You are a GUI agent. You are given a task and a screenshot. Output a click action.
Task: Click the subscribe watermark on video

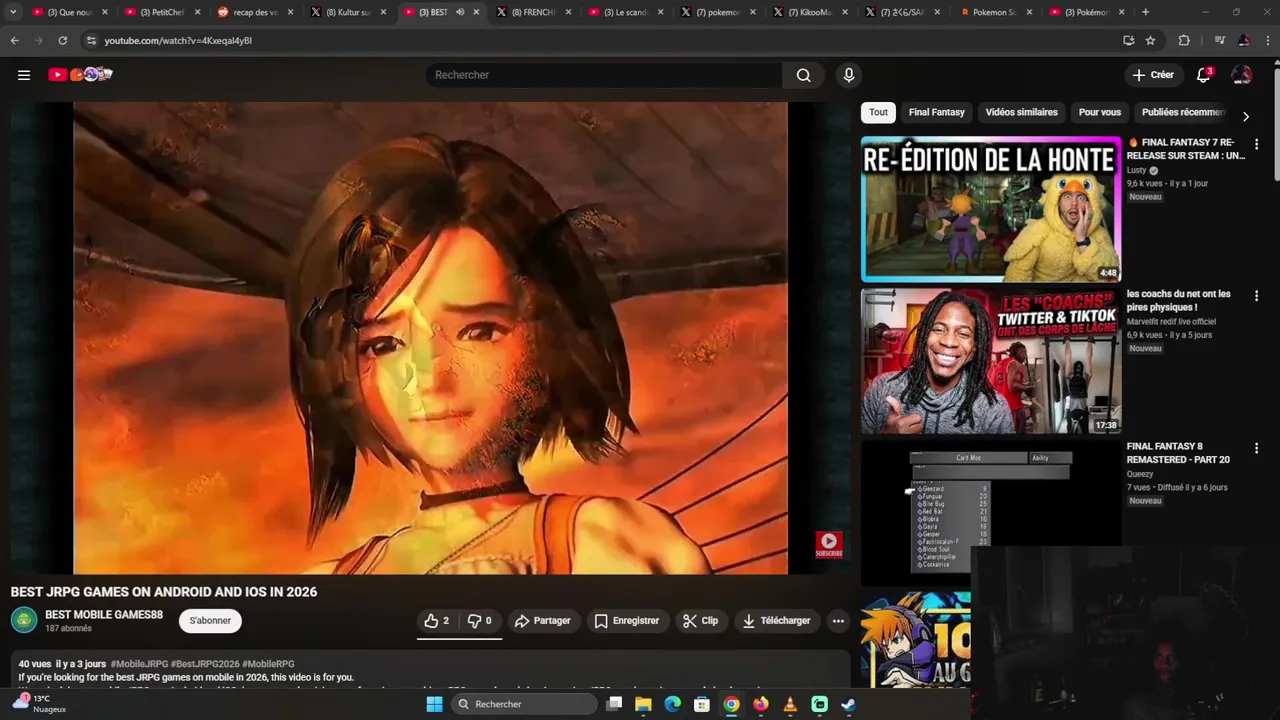(828, 544)
